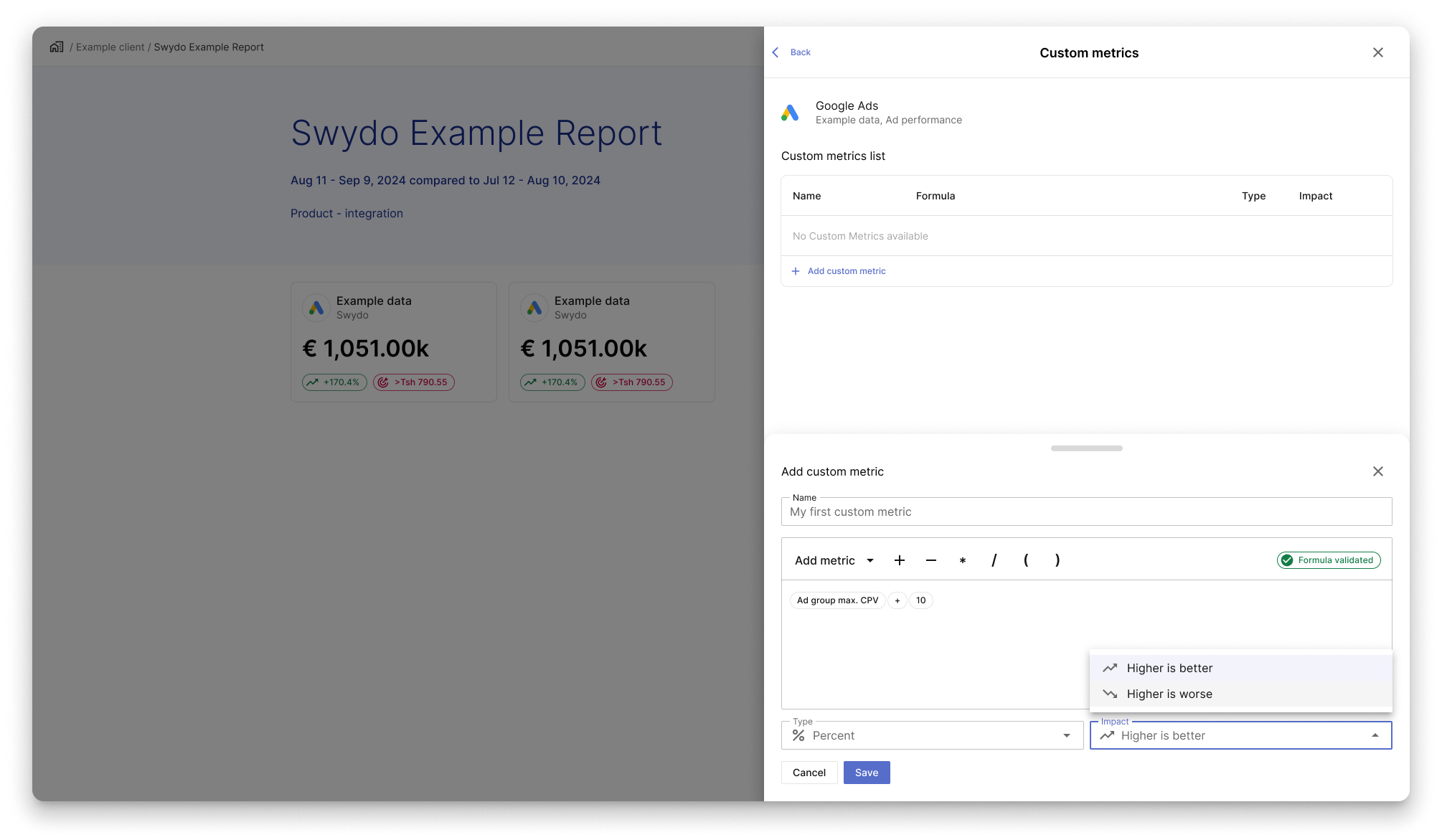Viewport: 1442px width, 840px height.
Task: Select the plus chip in the formula
Action: [x=897, y=600]
